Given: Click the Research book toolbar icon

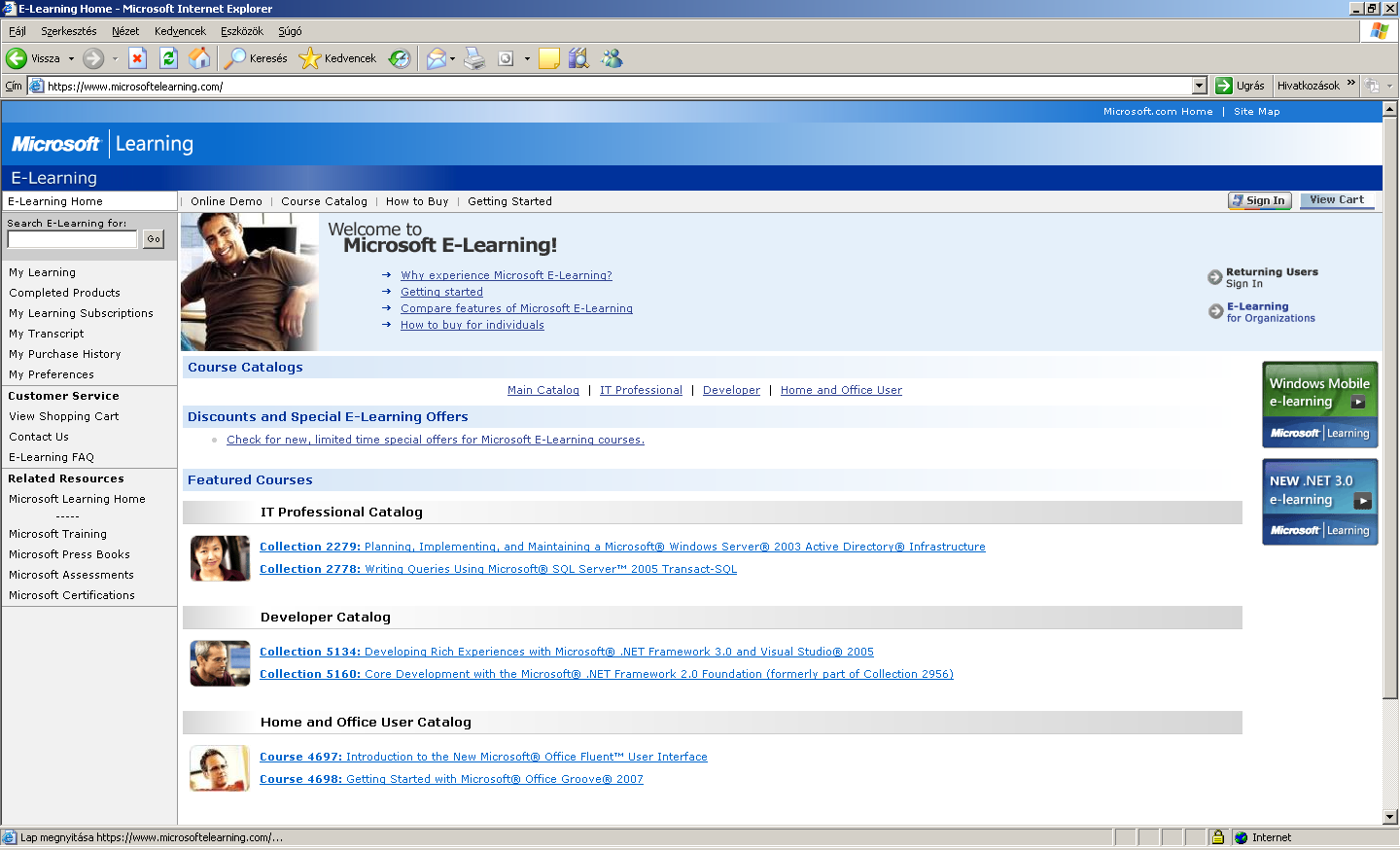Looking at the screenshot, I should pos(578,58).
